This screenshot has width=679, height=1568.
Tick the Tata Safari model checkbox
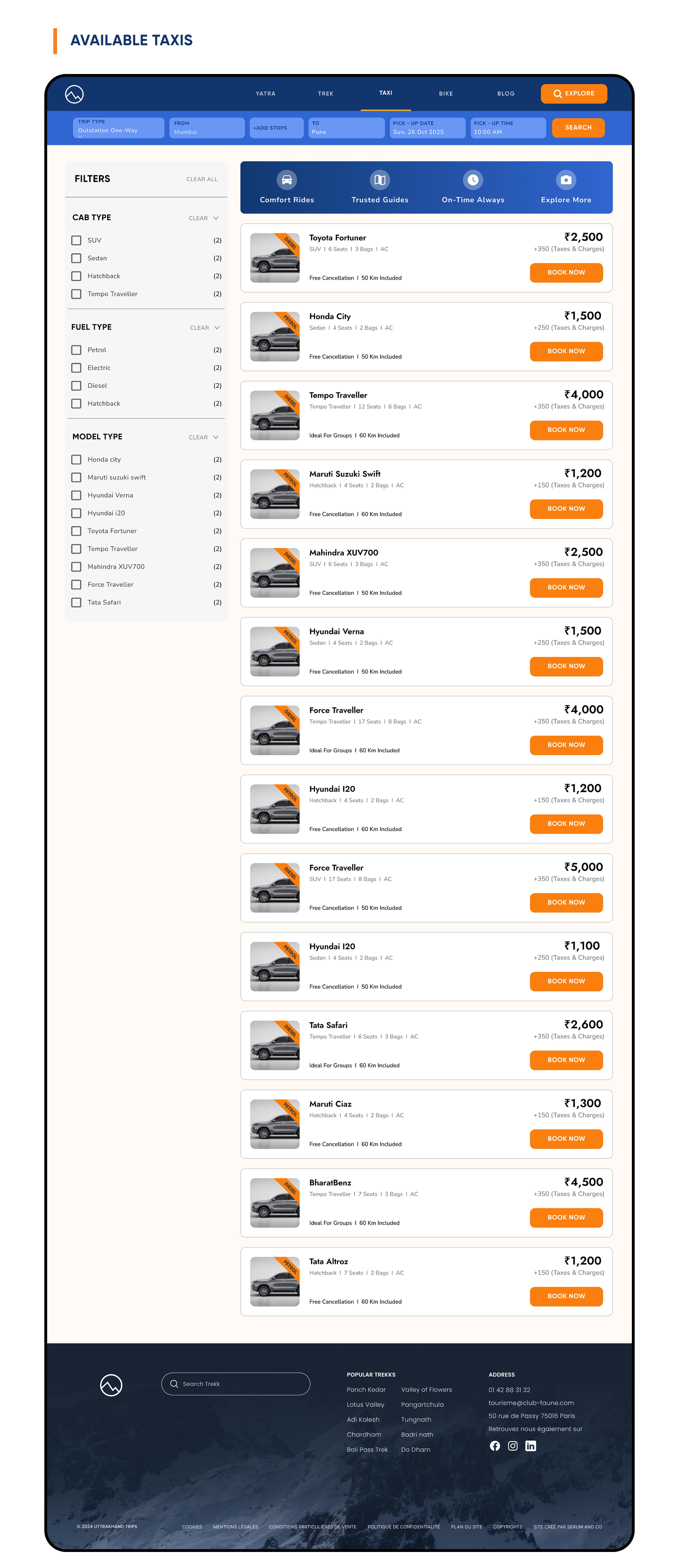(x=76, y=602)
